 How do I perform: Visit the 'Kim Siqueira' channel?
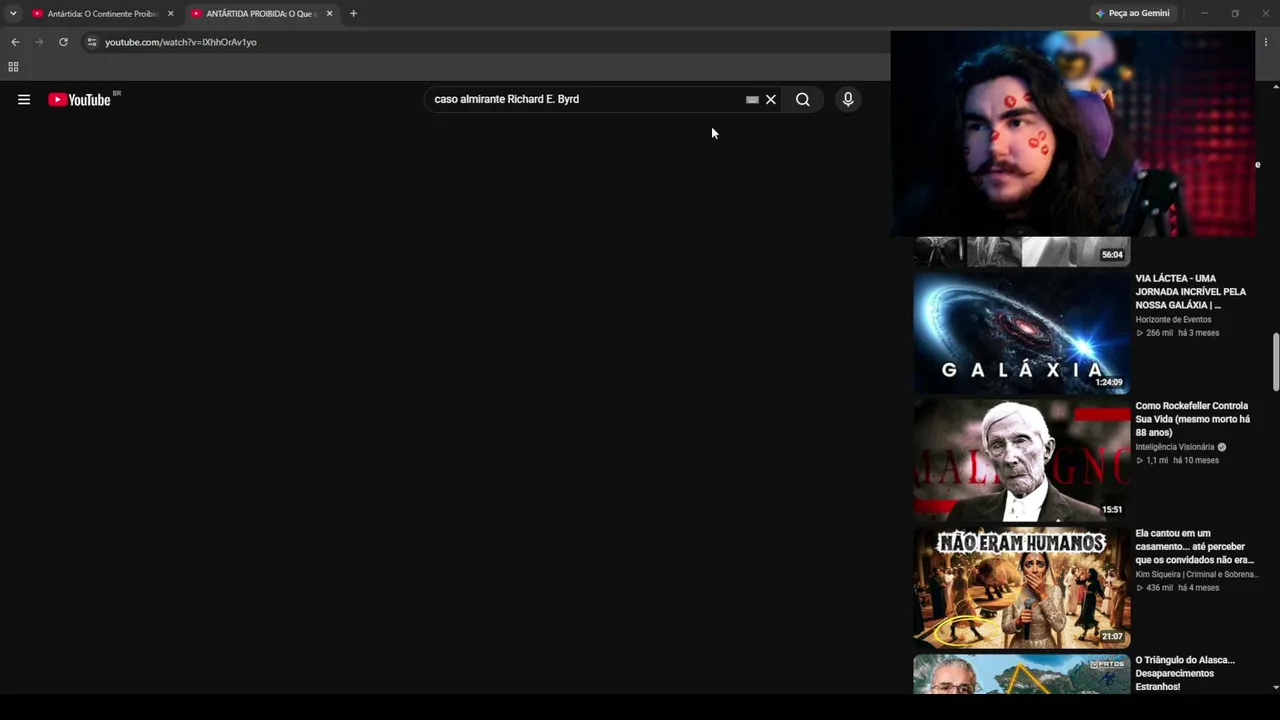coord(1197,574)
